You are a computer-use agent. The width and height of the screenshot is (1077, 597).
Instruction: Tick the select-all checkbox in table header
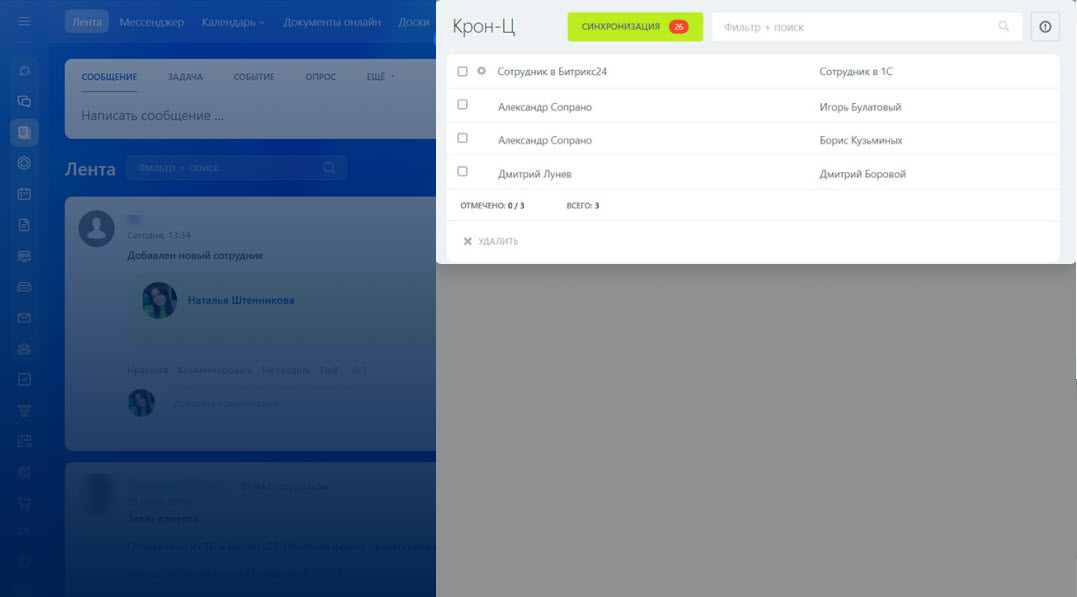462,71
